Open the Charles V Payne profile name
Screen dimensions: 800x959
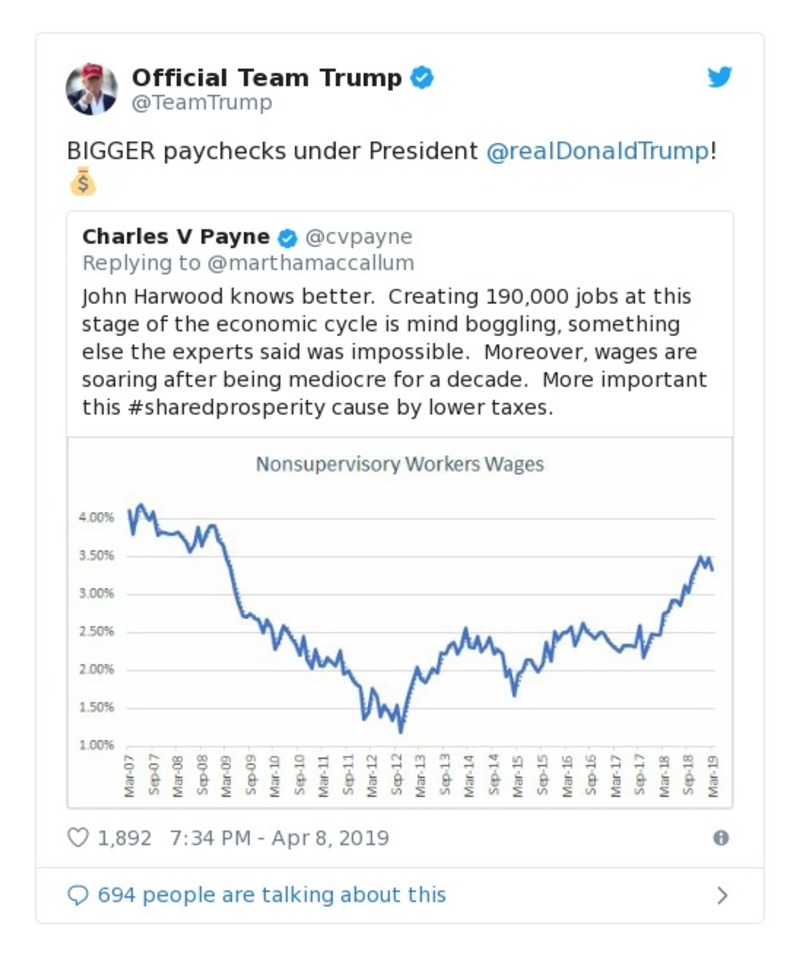pyautogui.click(x=176, y=237)
